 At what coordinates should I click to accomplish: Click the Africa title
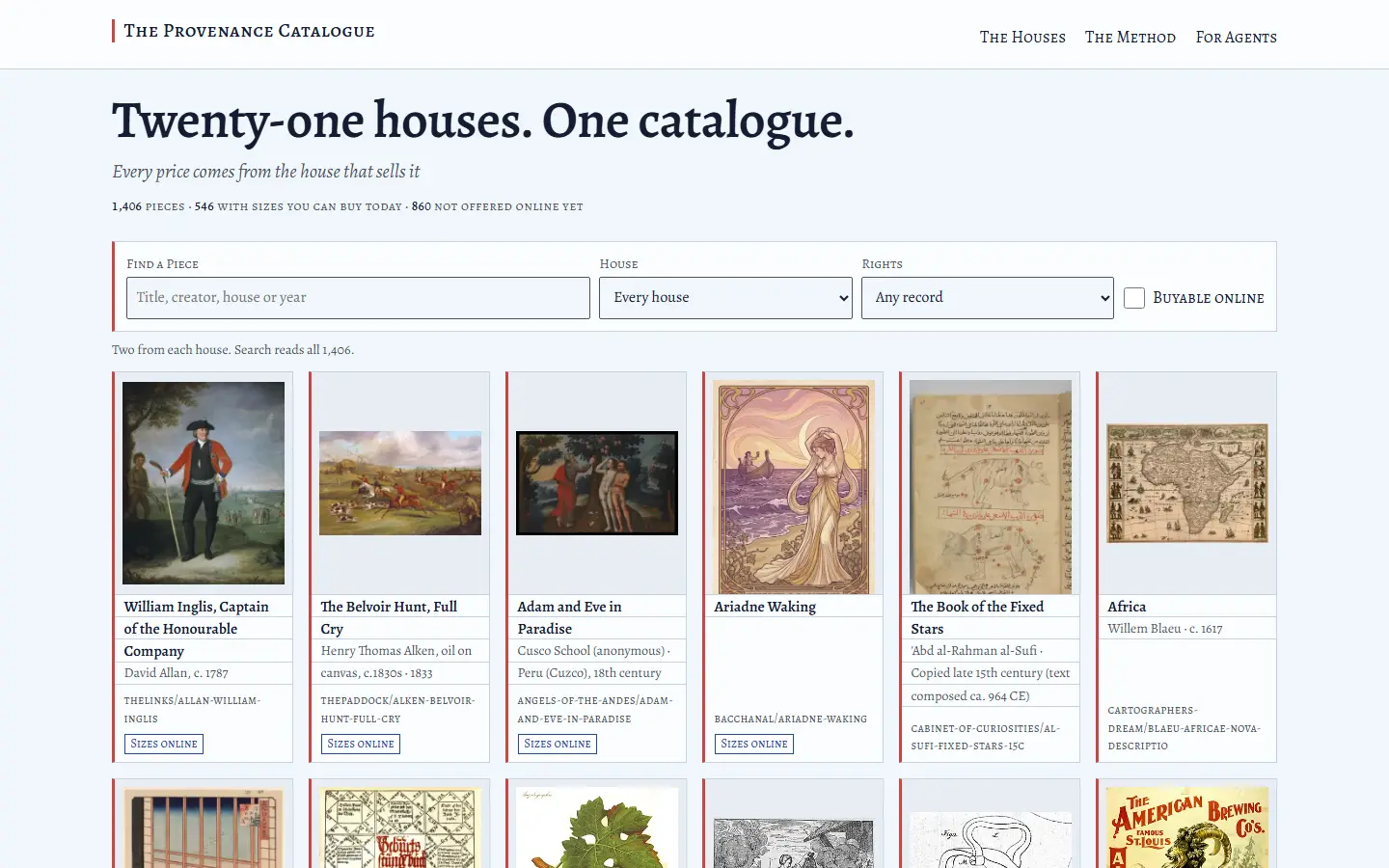[x=1127, y=607]
